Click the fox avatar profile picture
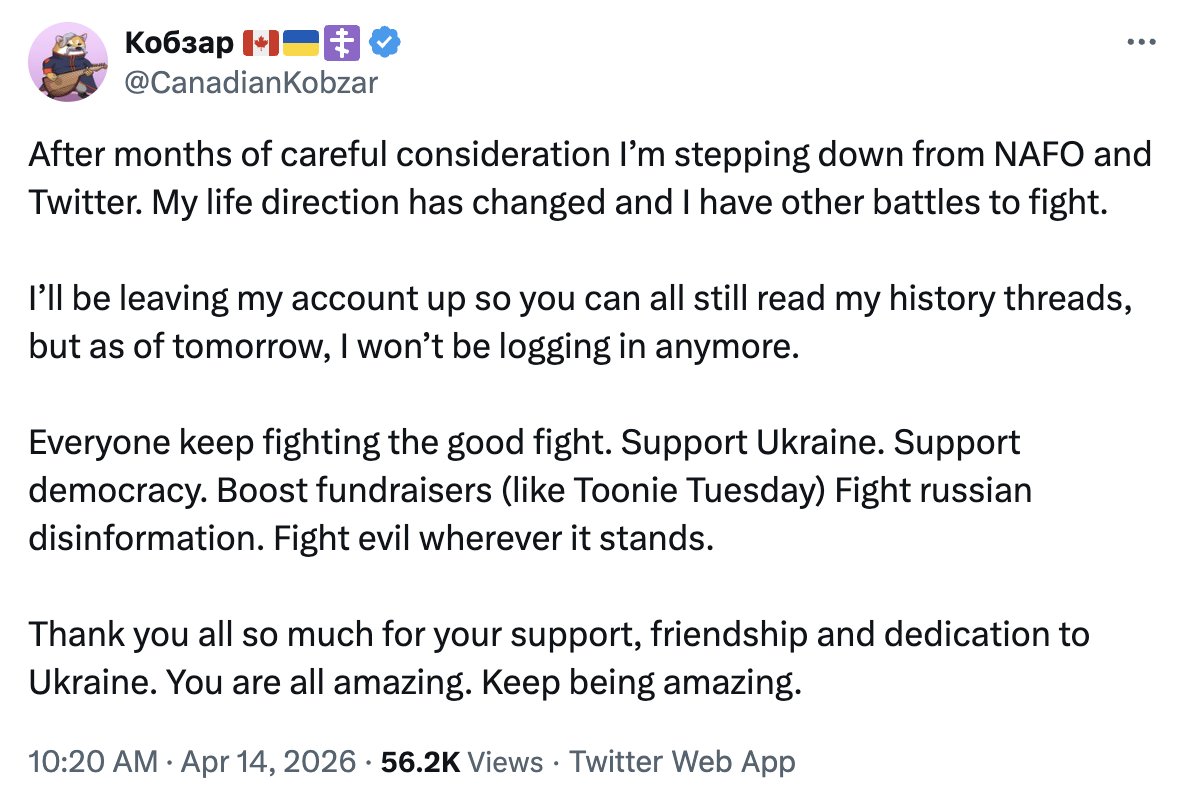This screenshot has height=806, width=1186. 68,62
